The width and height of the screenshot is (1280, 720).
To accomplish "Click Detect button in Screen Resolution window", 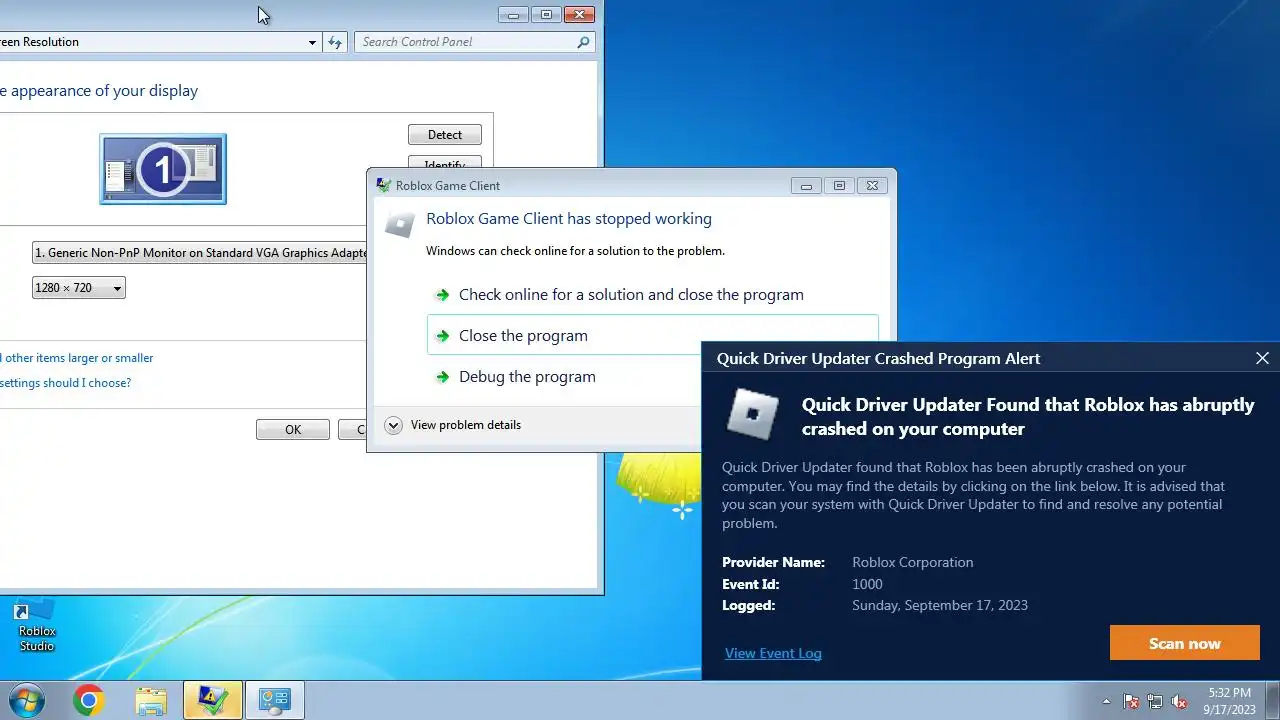I will click(445, 135).
